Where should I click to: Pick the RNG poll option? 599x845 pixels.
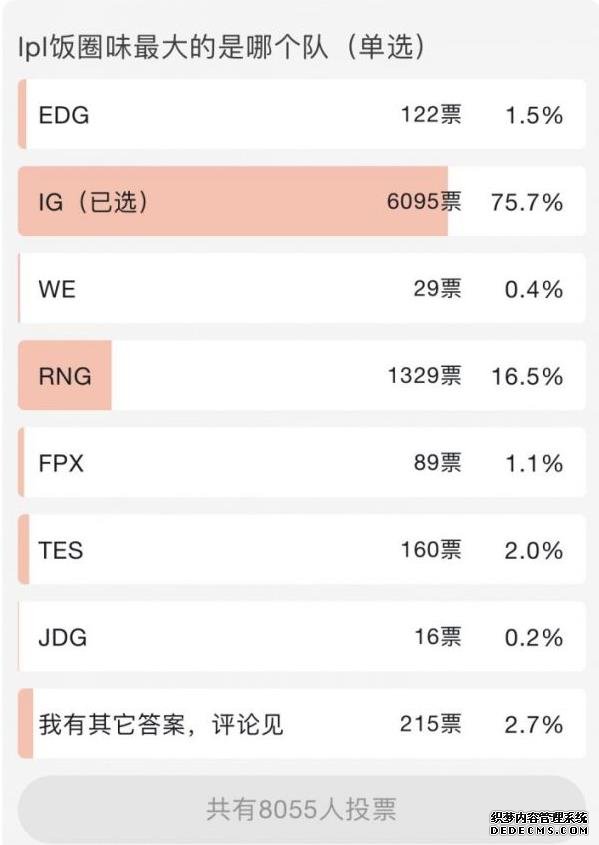(302, 375)
